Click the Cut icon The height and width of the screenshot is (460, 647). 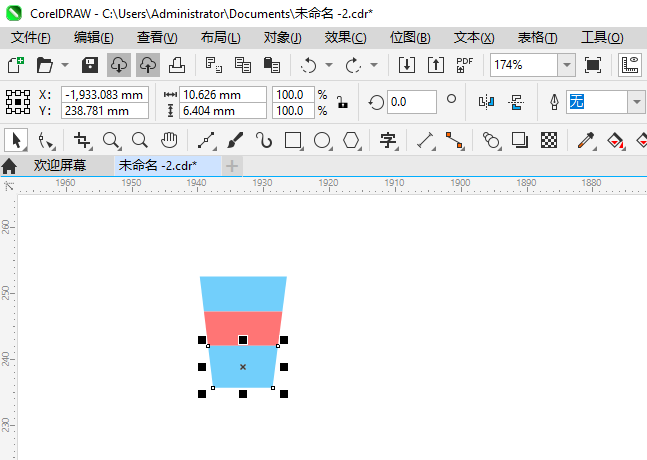point(214,65)
